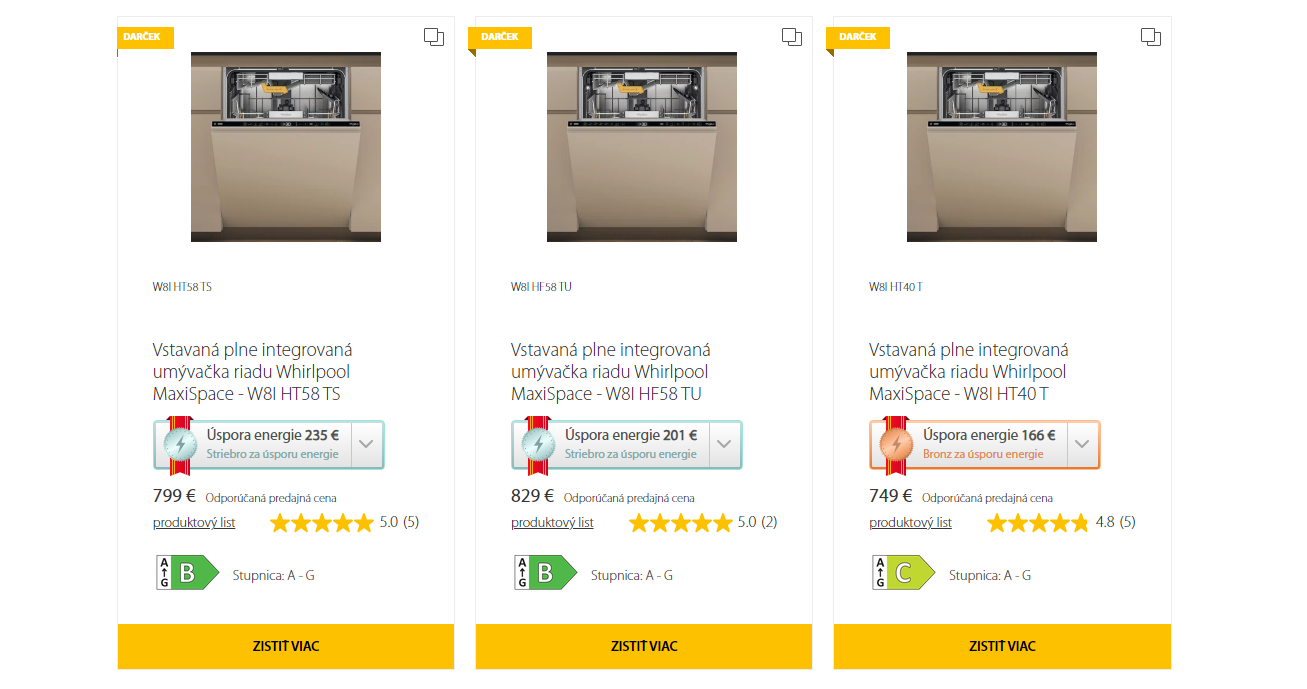Viewport: 1307px width, 689px height.
Task: Open produktový list for W8I HF58 TU
Action: [x=552, y=523]
